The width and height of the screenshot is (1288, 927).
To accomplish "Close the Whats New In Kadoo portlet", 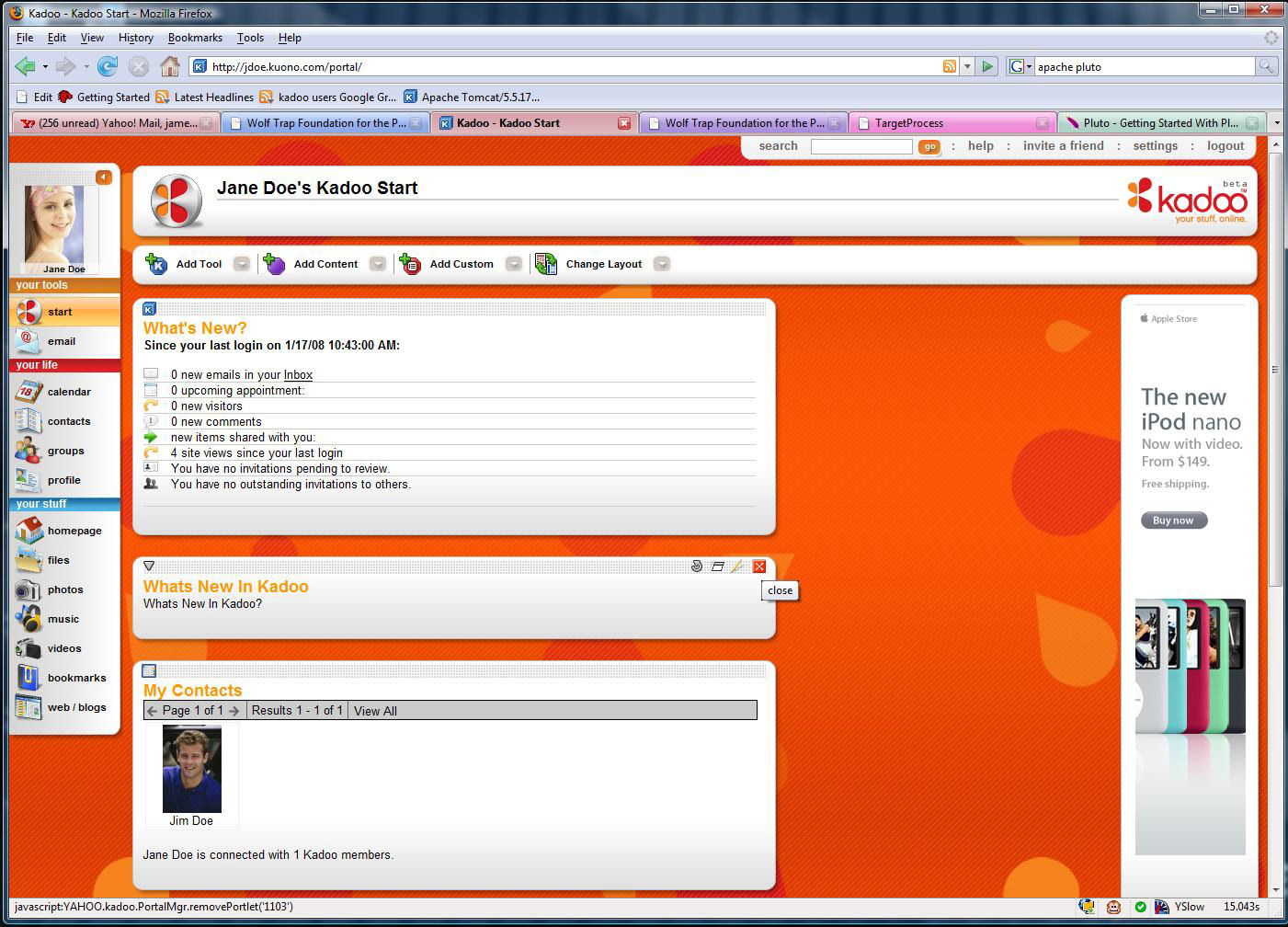I will click(x=759, y=566).
